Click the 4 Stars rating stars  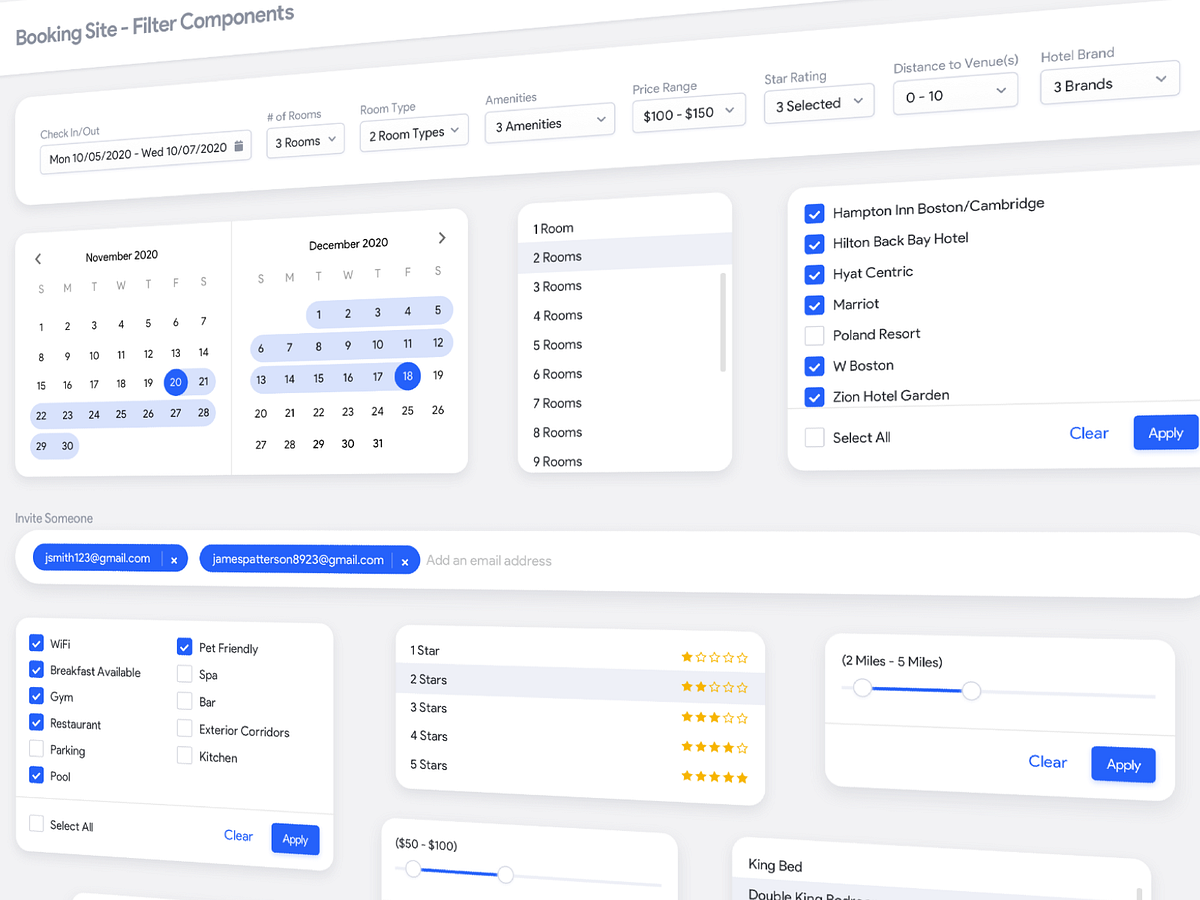[714, 747]
